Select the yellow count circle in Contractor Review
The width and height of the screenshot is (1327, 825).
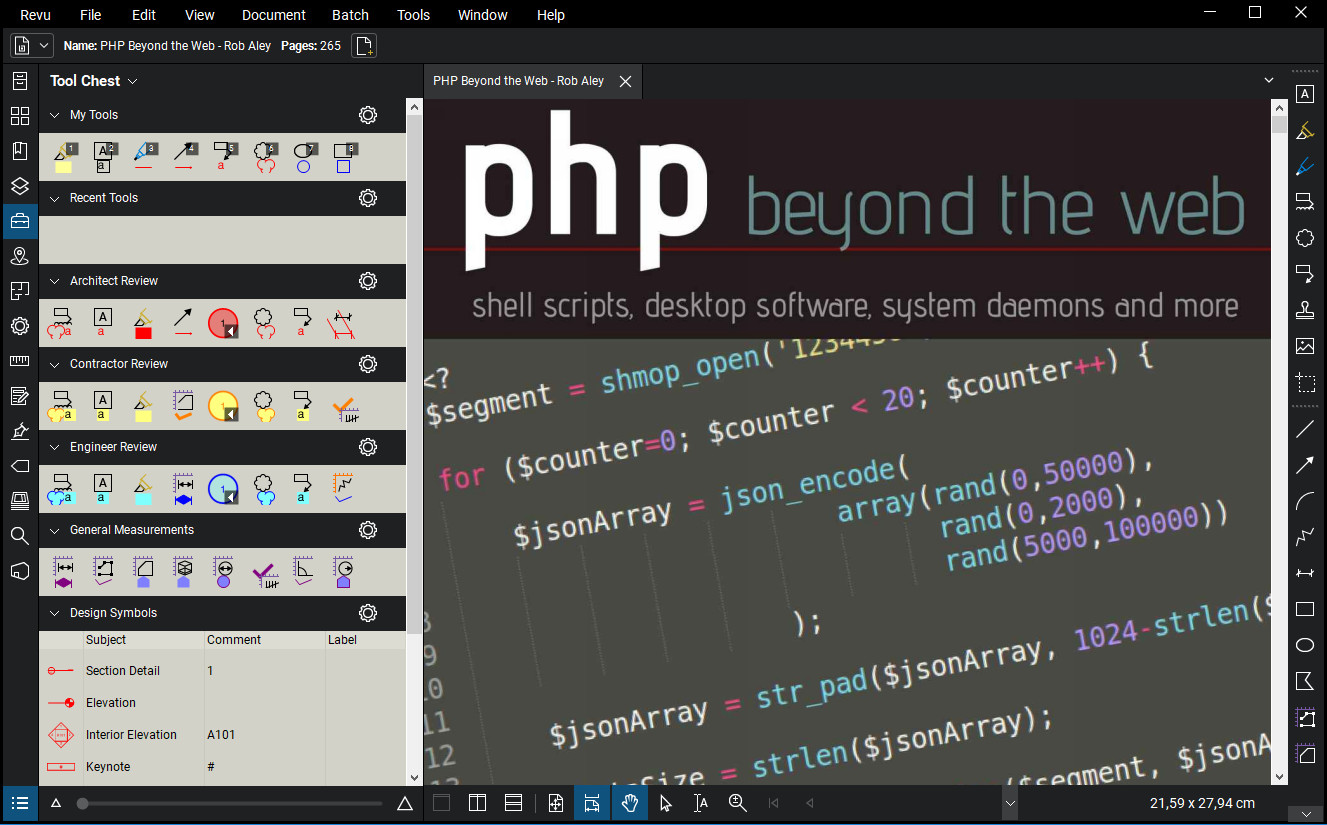(223, 406)
